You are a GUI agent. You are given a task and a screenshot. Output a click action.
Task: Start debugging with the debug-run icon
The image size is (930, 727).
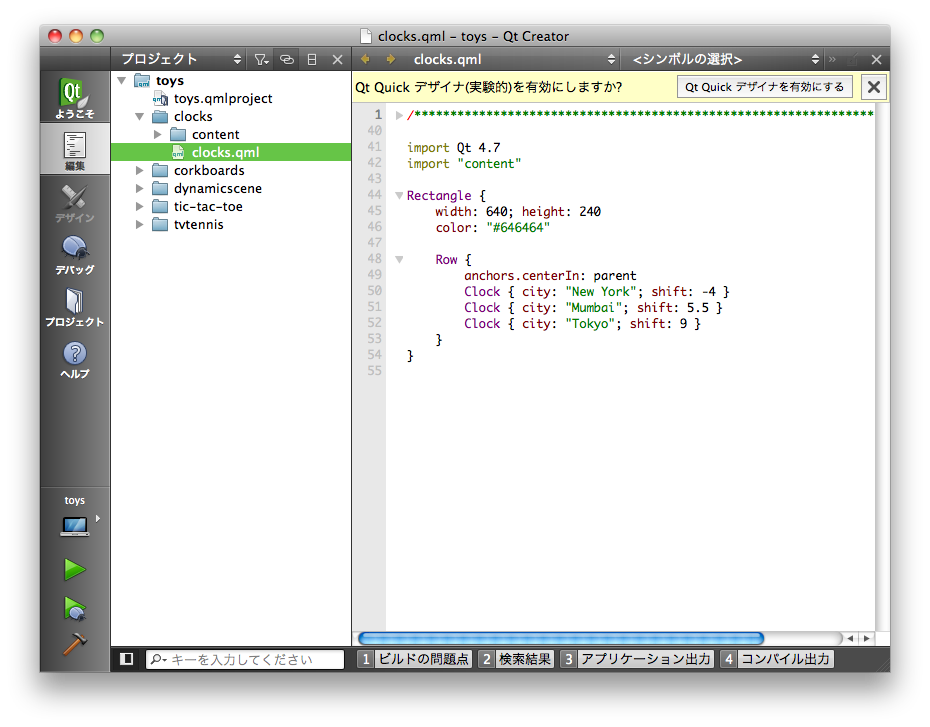(x=75, y=607)
